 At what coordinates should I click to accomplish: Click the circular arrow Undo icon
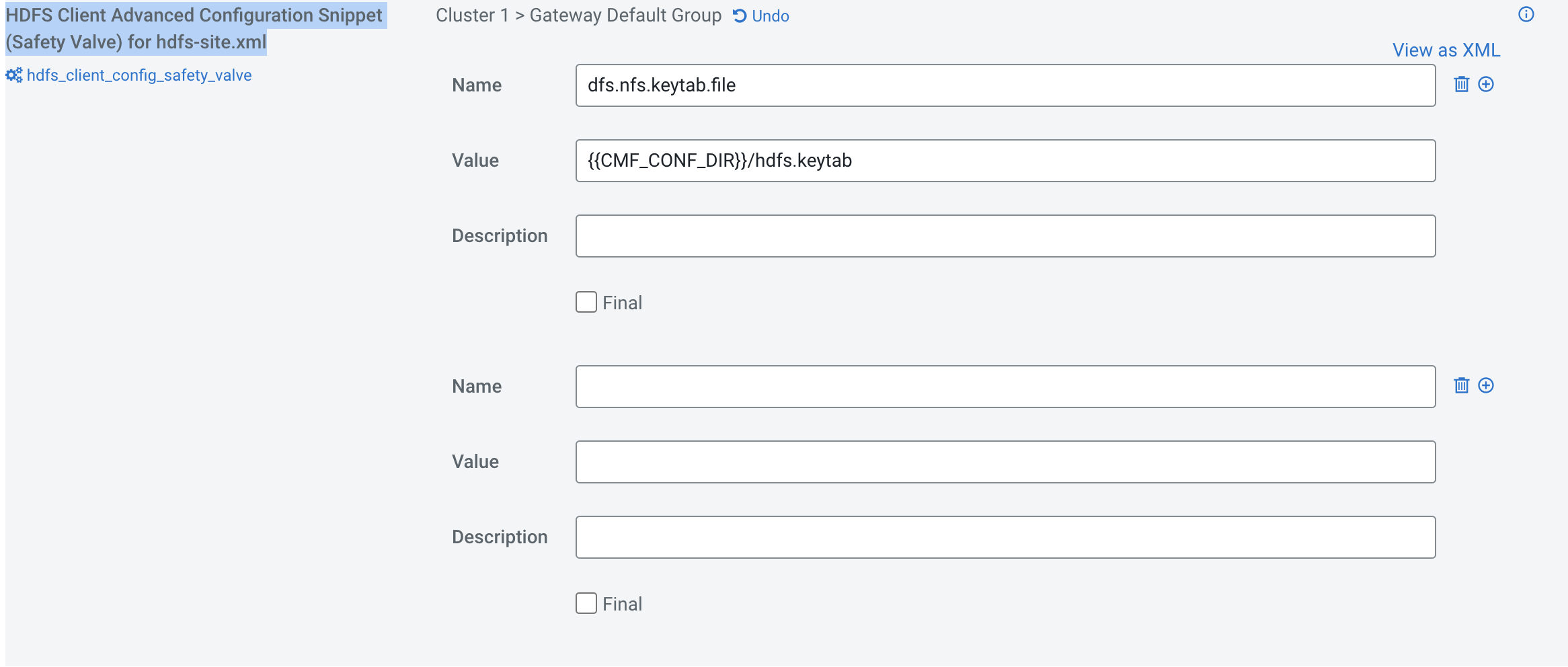click(x=740, y=16)
